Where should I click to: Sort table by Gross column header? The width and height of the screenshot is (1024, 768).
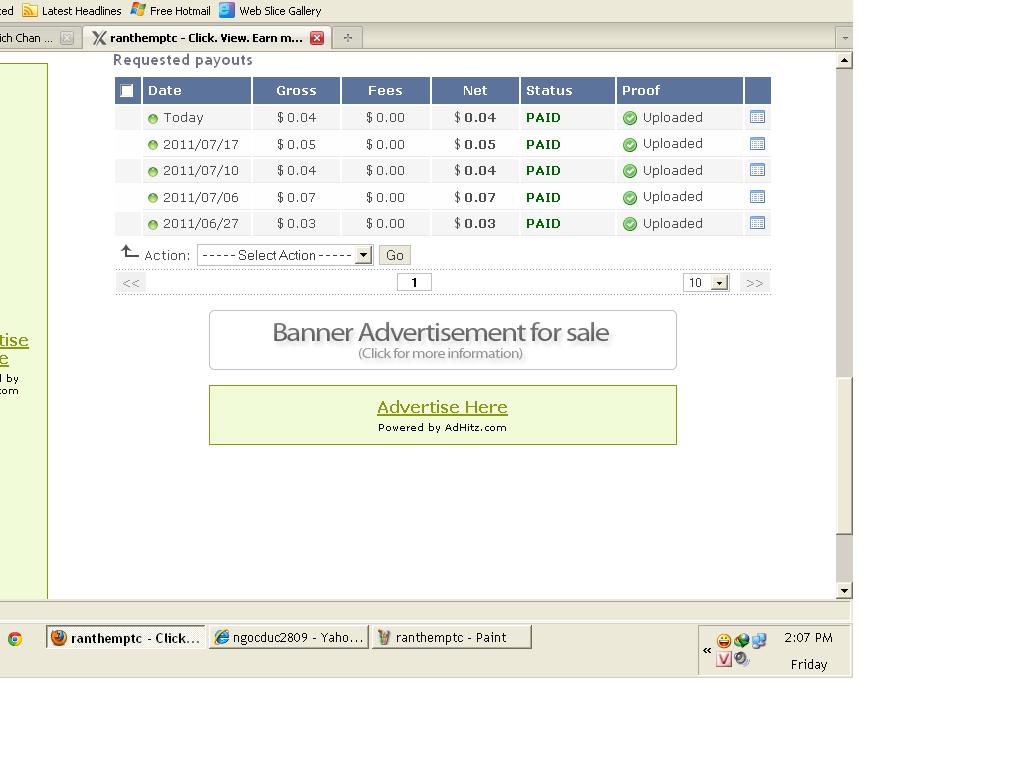point(296,91)
